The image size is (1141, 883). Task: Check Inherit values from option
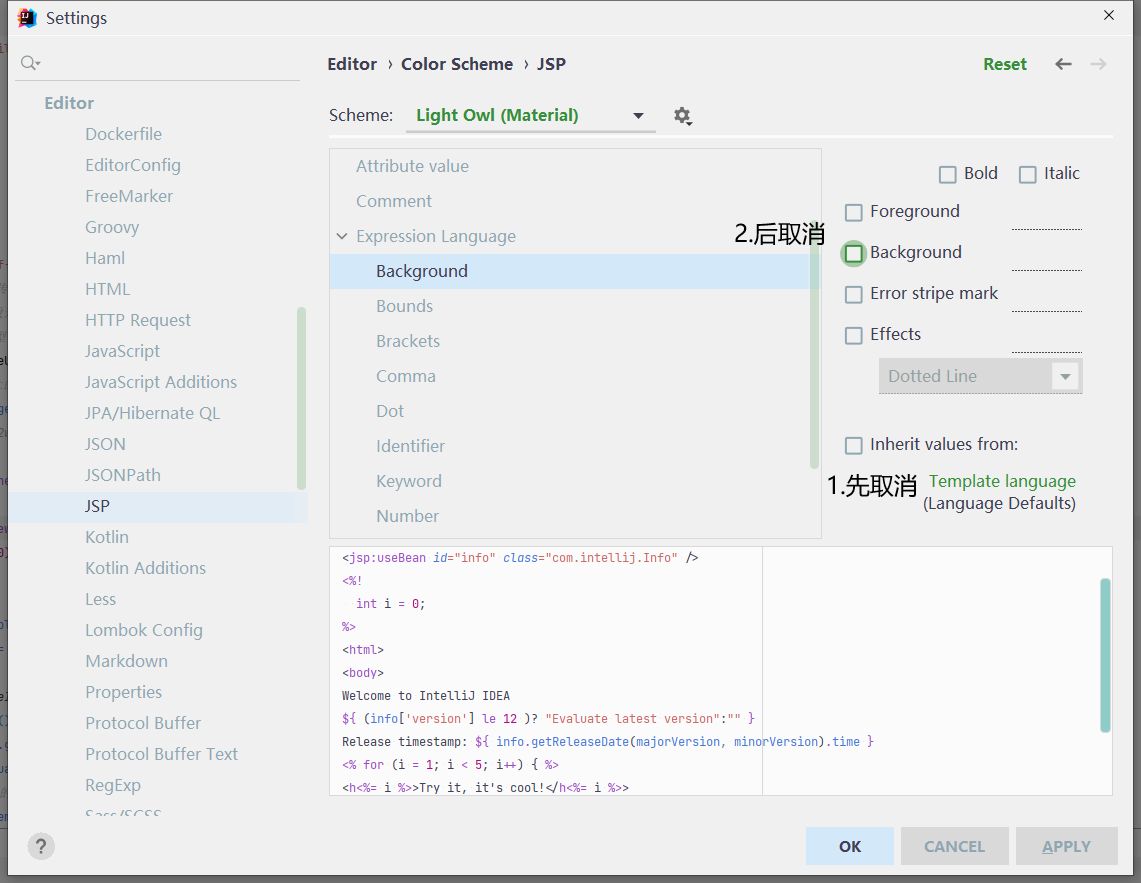[x=854, y=445]
